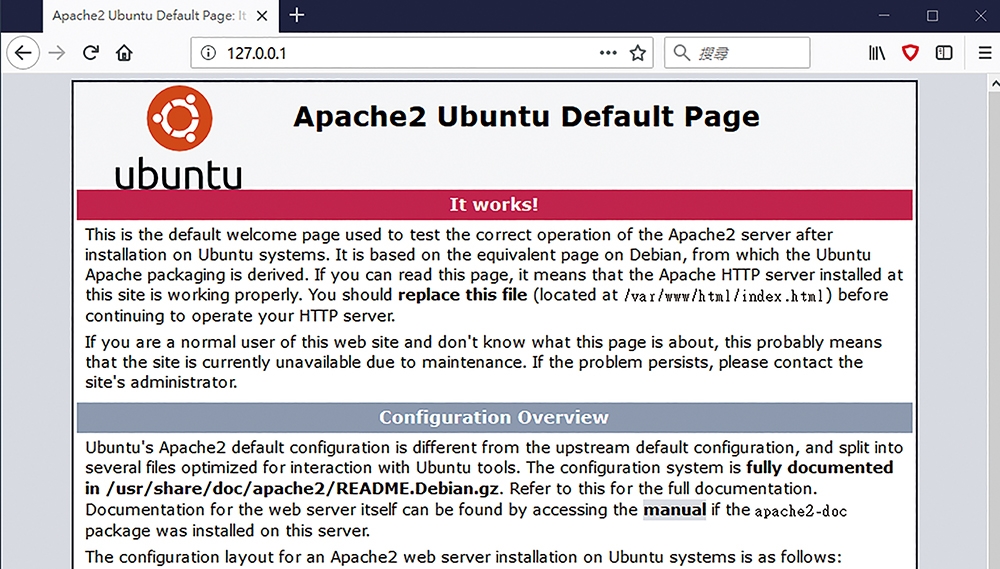Click the forward arrow button
The height and width of the screenshot is (569, 1000).
coord(57,53)
